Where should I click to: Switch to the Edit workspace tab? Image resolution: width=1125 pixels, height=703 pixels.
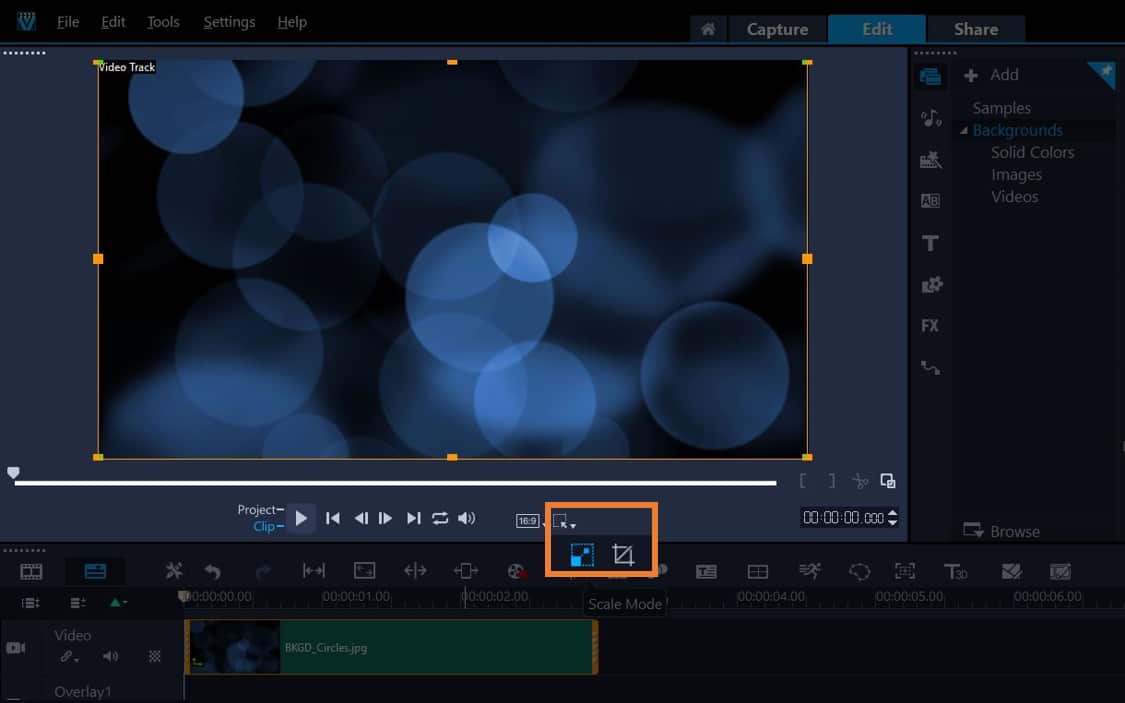coord(877,29)
